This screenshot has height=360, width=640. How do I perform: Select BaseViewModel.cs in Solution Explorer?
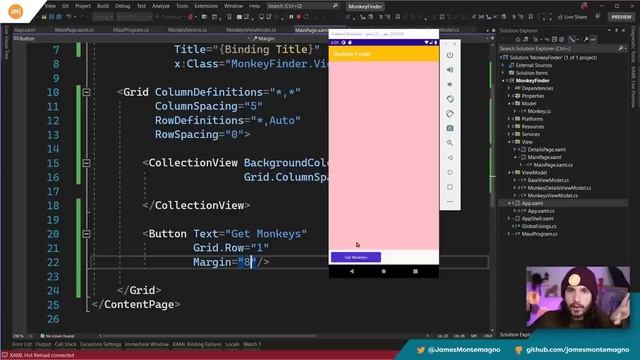click(x=548, y=180)
